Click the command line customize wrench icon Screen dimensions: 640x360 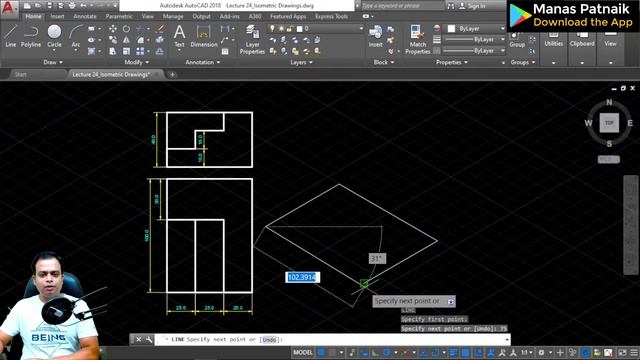(149, 340)
